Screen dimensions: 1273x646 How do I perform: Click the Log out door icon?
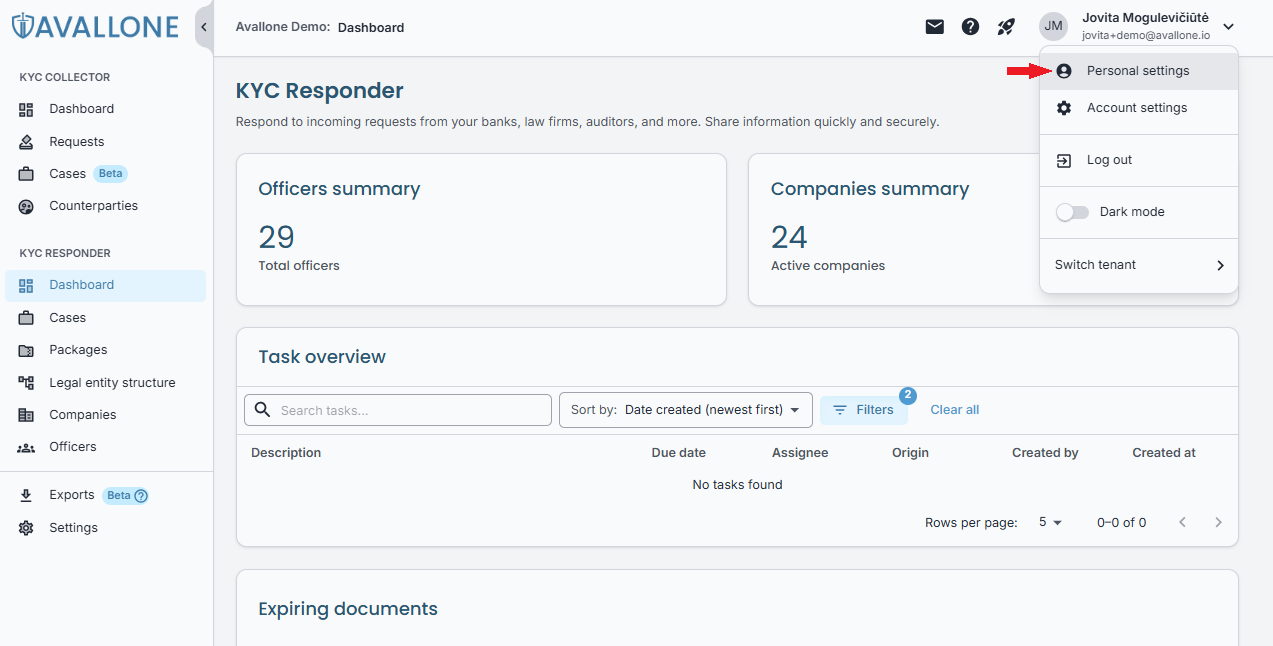[x=1064, y=160]
